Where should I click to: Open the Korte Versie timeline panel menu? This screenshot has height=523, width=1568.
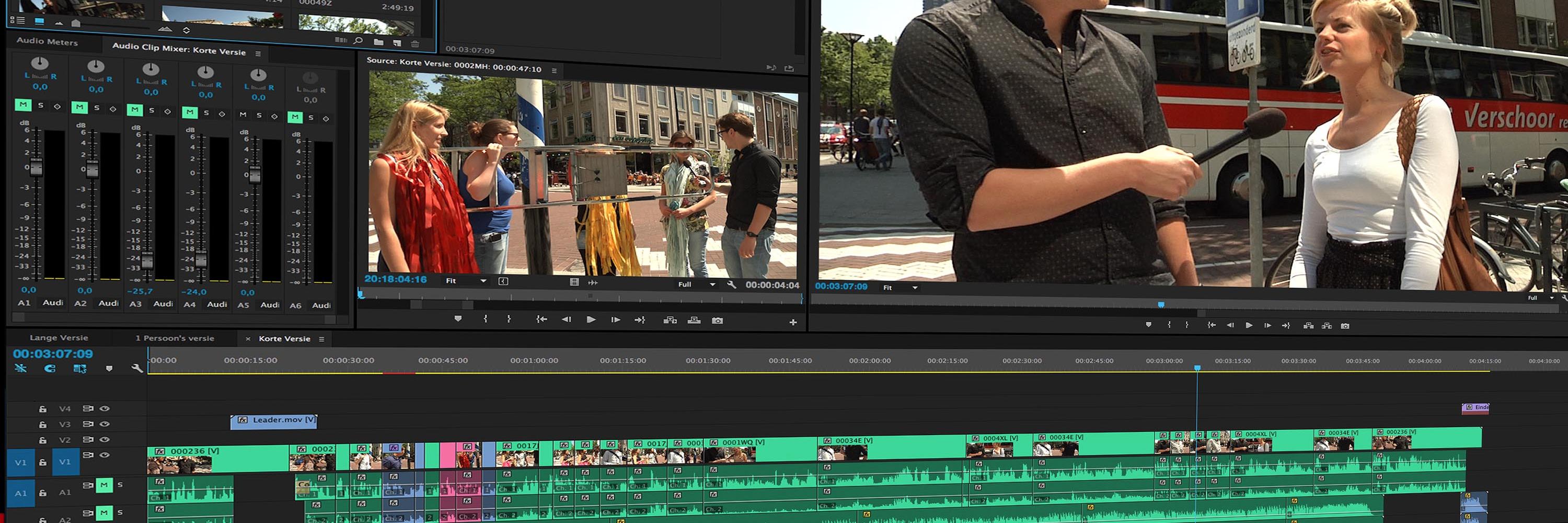coord(321,339)
